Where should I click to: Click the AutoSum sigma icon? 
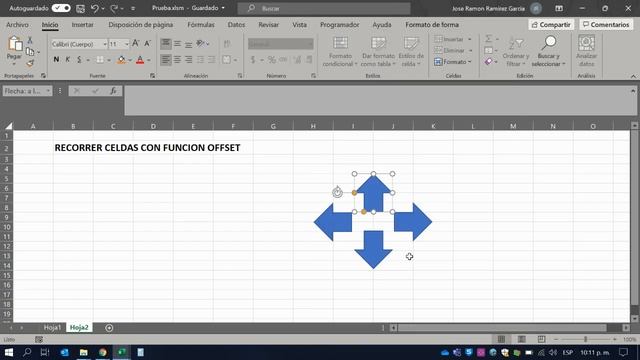pos(489,39)
